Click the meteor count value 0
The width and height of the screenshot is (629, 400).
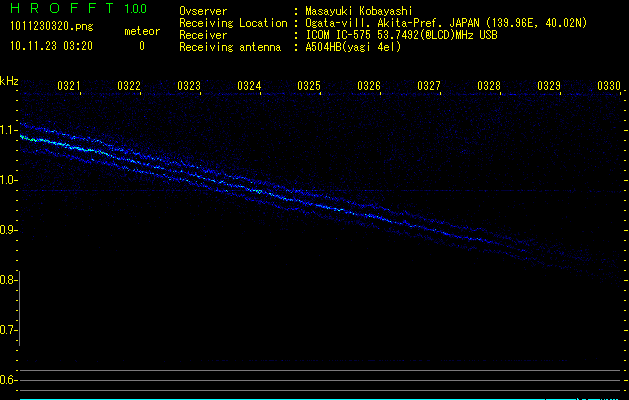coord(142,46)
